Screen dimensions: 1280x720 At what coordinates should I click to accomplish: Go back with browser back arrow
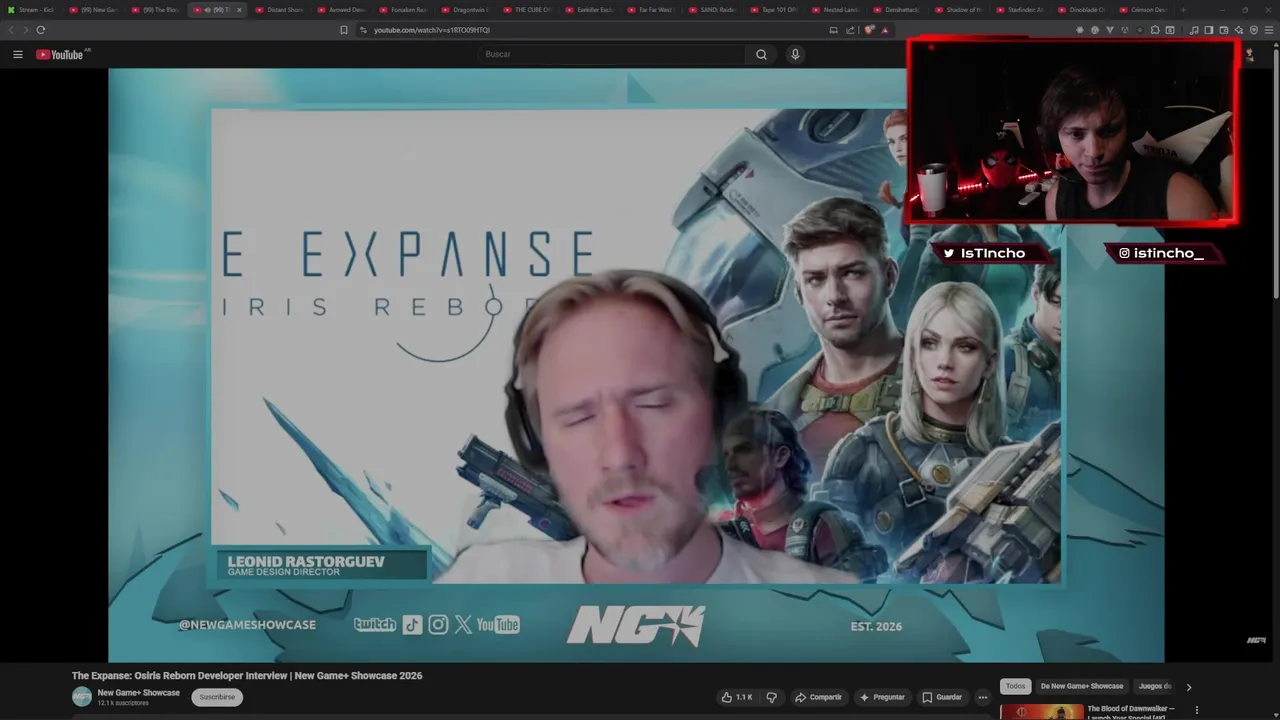pos(12,30)
